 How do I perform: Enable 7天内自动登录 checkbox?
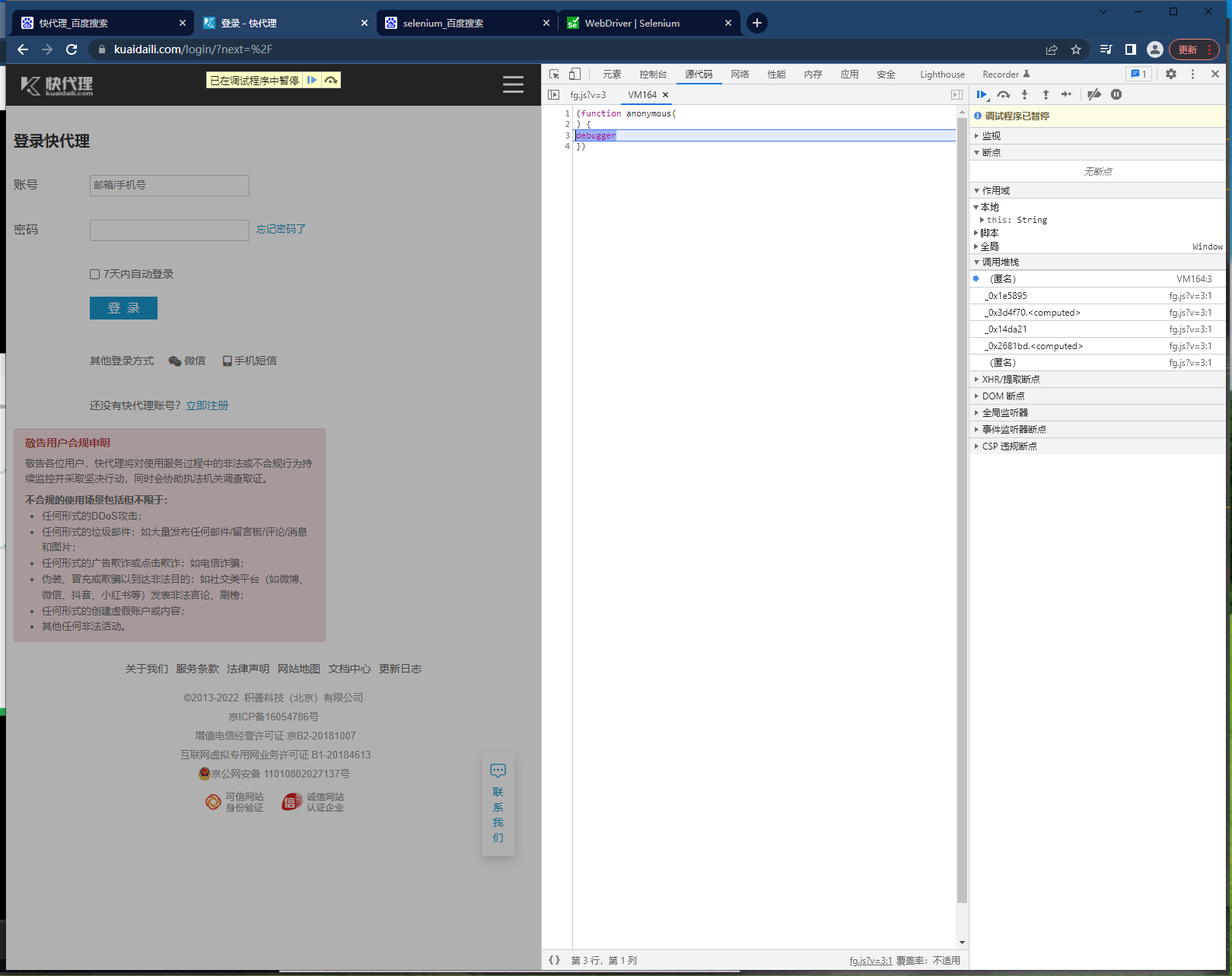click(x=94, y=274)
